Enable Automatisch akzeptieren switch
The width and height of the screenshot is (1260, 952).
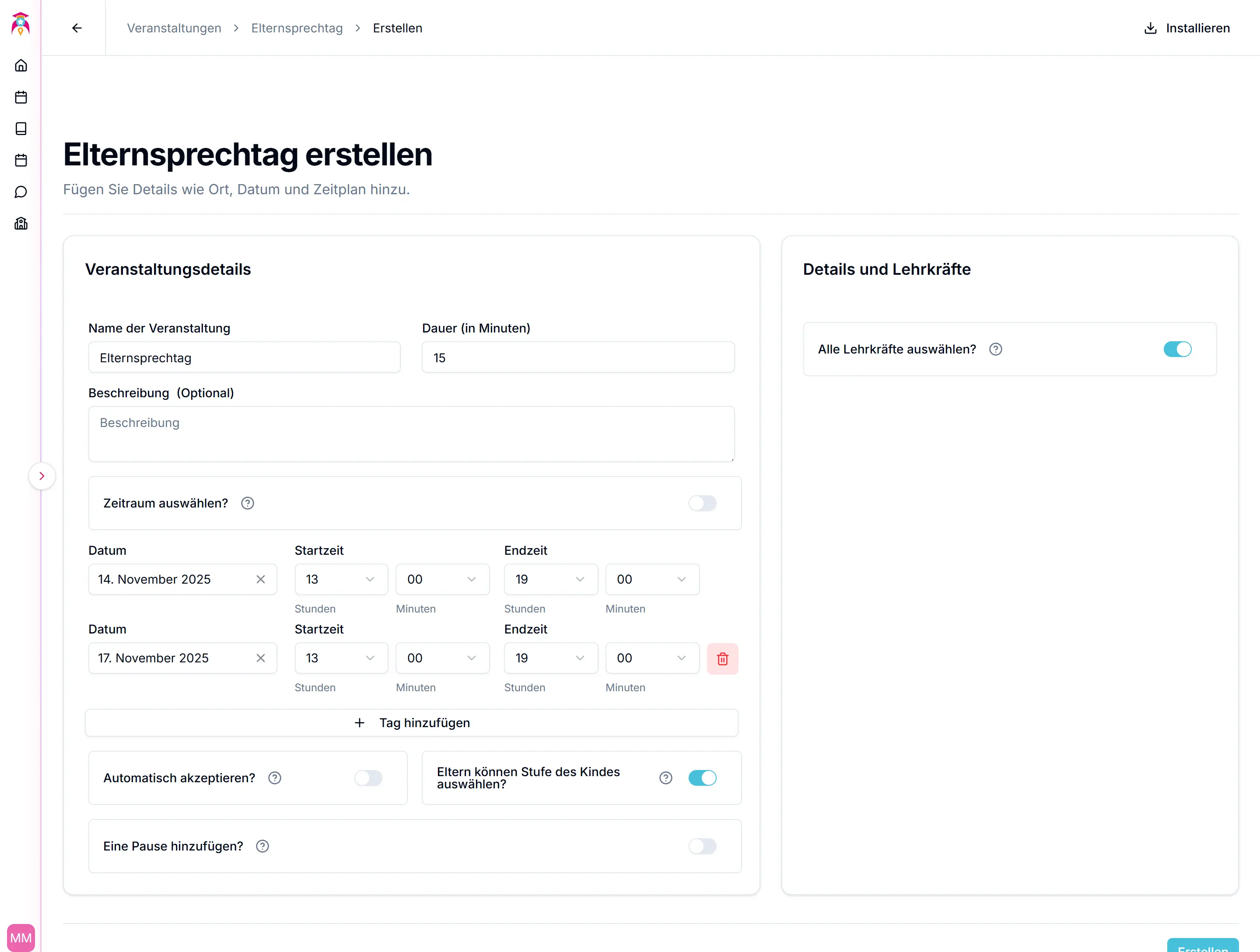click(368, 778)
